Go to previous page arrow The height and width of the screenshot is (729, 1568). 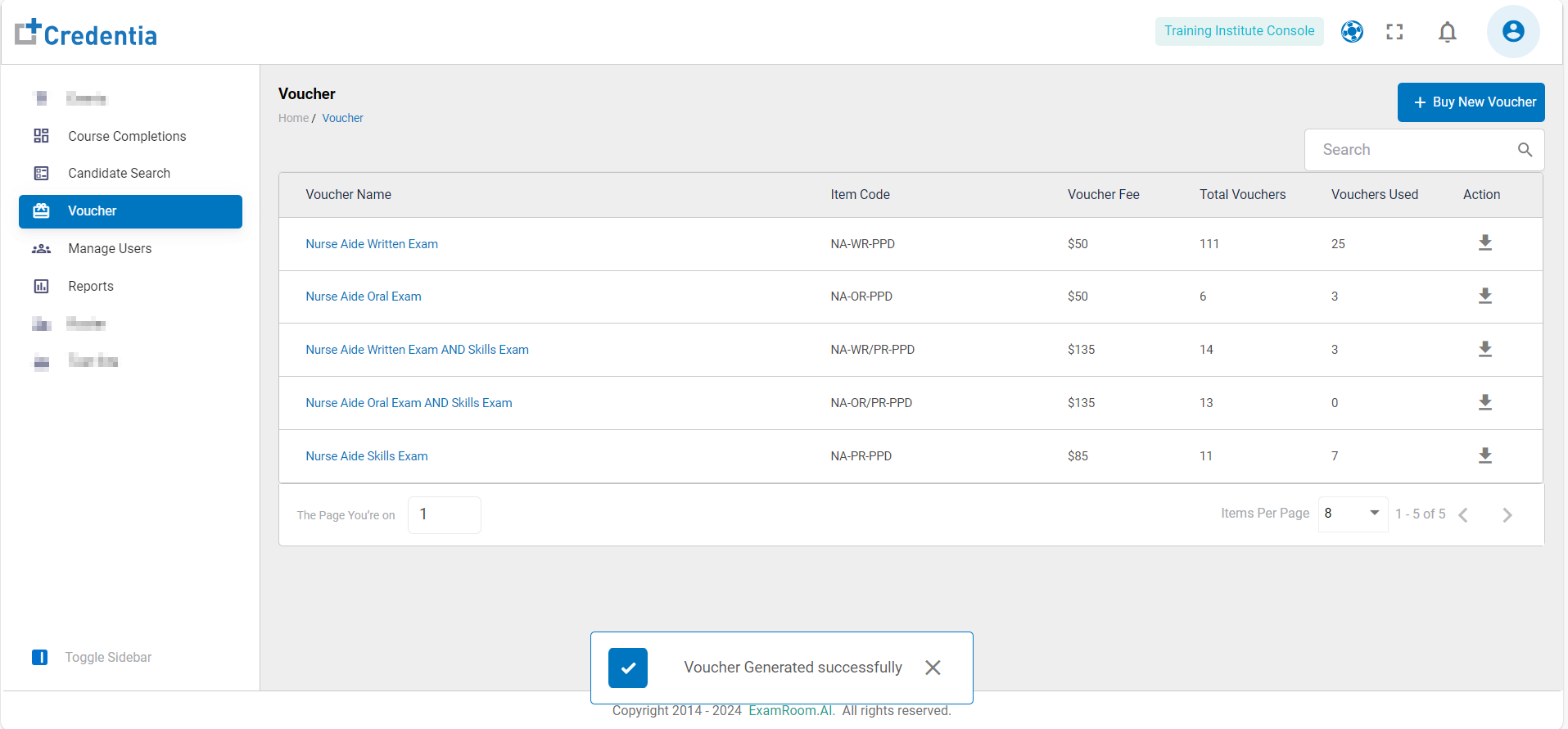pos(1463,515)
